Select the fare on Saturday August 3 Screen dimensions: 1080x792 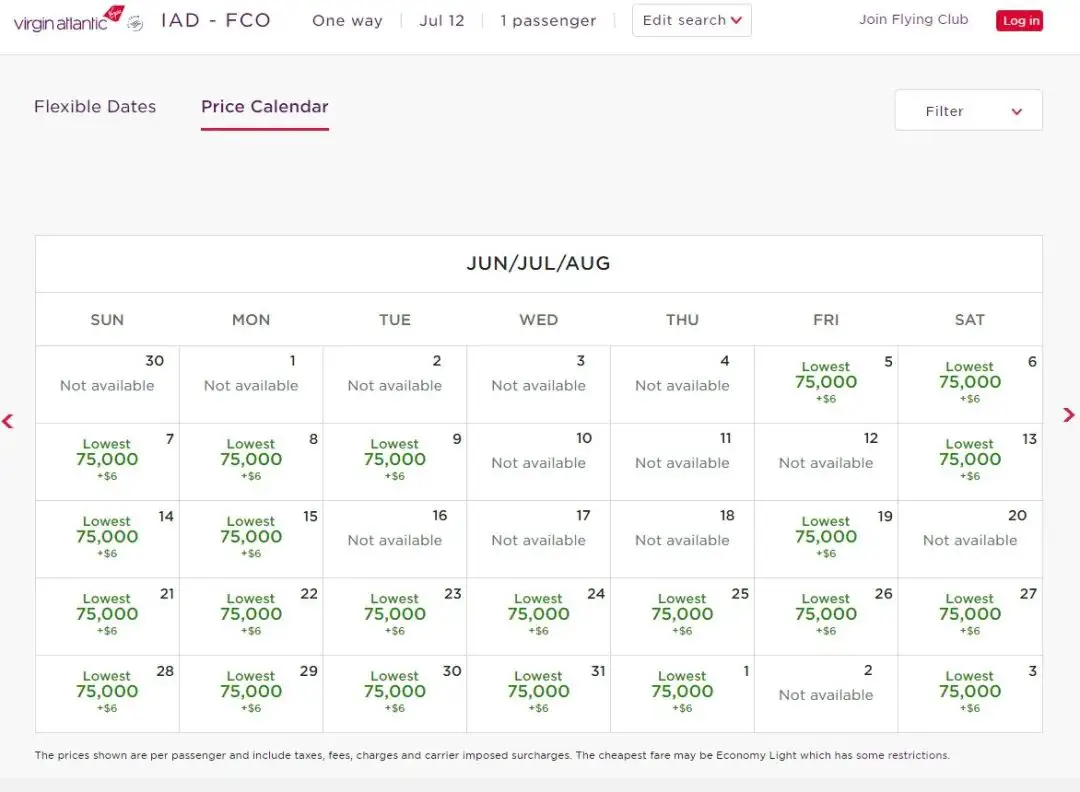coord(969,692)
